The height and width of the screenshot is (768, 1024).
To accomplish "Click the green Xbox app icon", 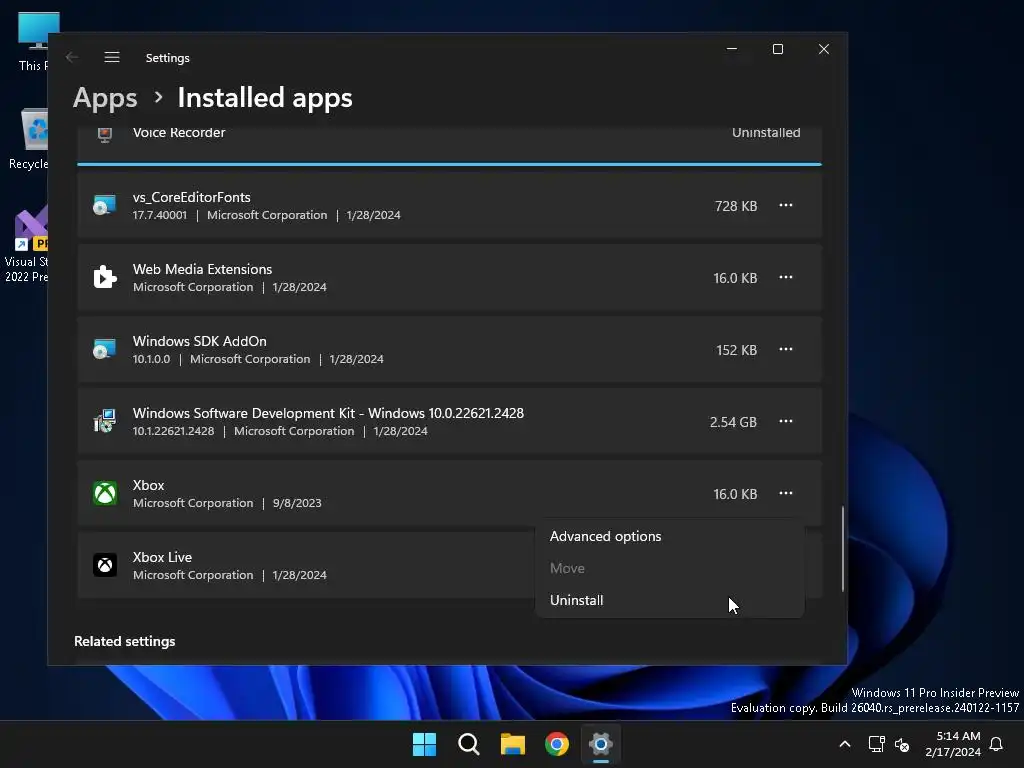I will [104, 493].
